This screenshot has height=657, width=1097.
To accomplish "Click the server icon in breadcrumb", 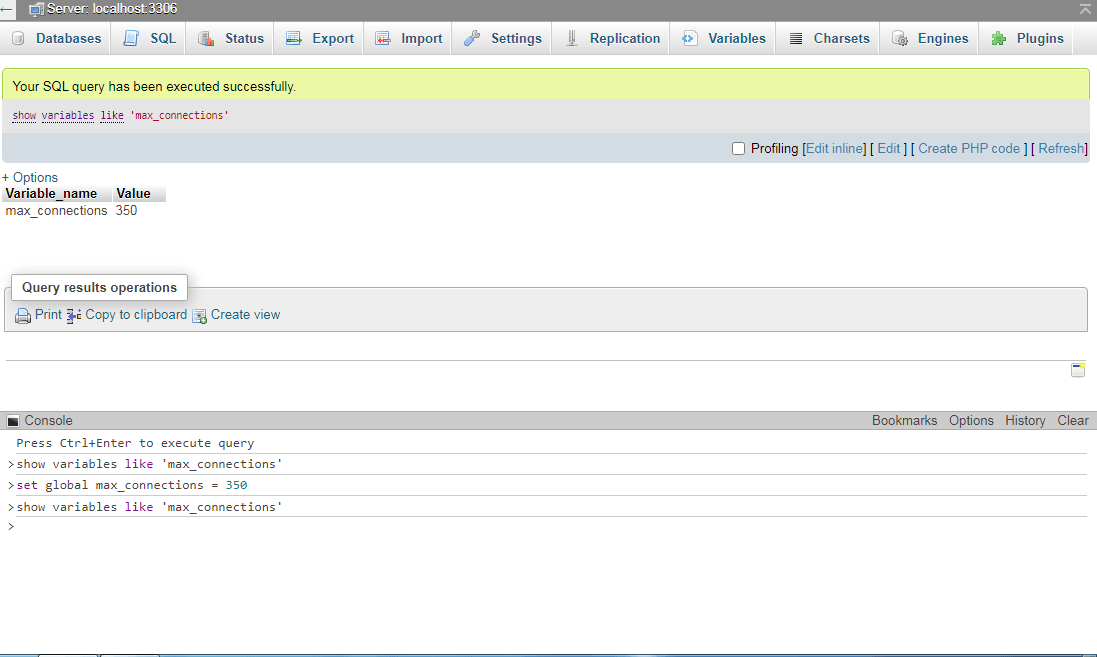I will pyautogui.click(x=36, y=10).
